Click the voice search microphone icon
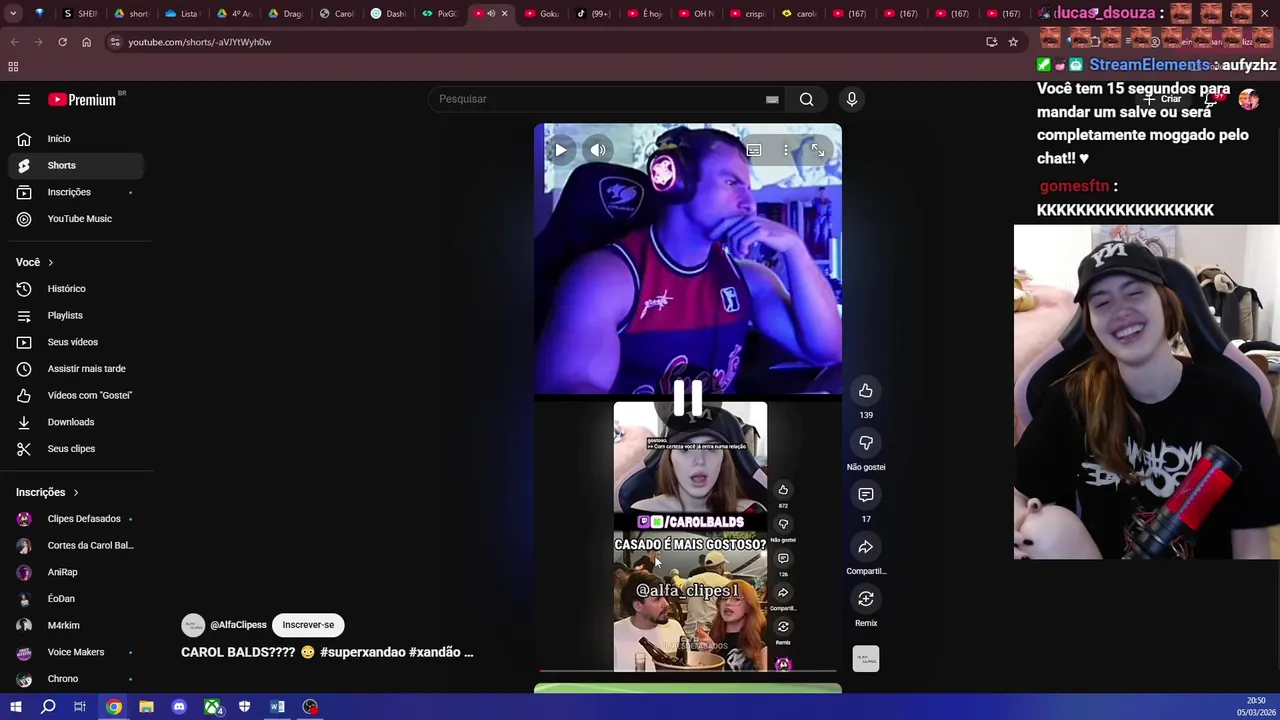Viewport: 1280px width, 720px height. click(852, 99)
